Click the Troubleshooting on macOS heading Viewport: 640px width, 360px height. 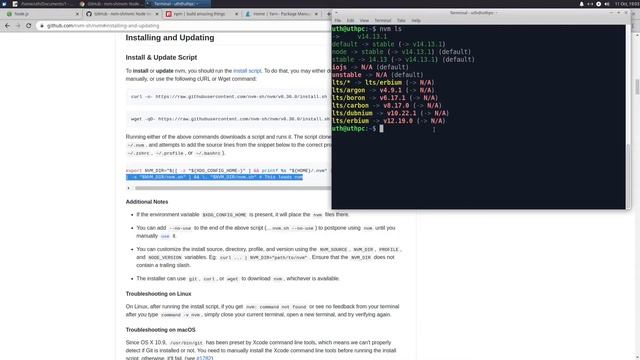pyautogui.click(x=160, y=330)
